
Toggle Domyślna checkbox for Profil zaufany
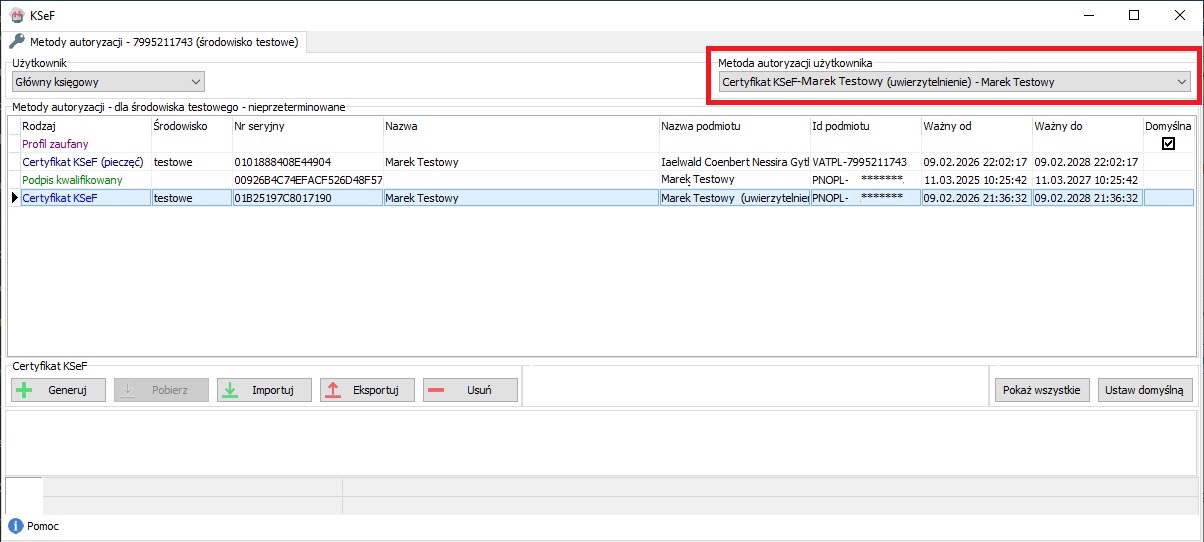[x=1168, y=144]
